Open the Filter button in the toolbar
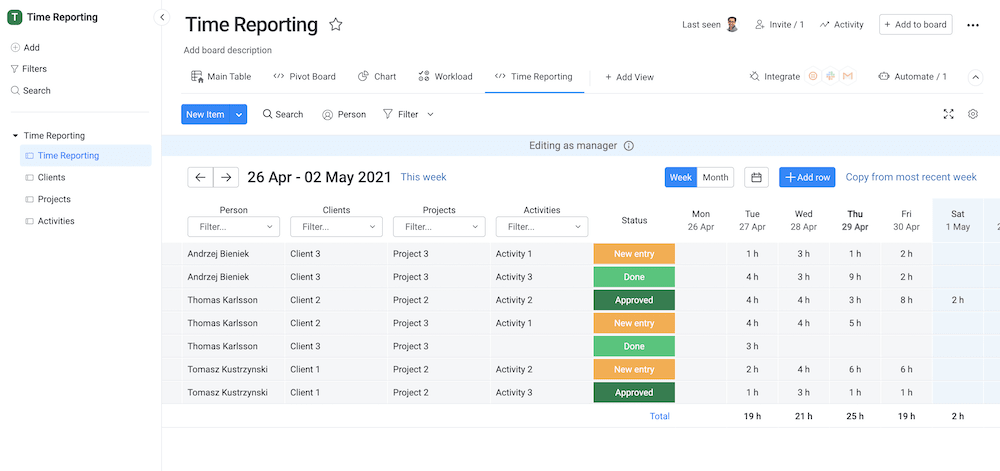Image resolution: width=1000 pixels, height=471 pixels. pyautogui.click(x=401, y=114)
